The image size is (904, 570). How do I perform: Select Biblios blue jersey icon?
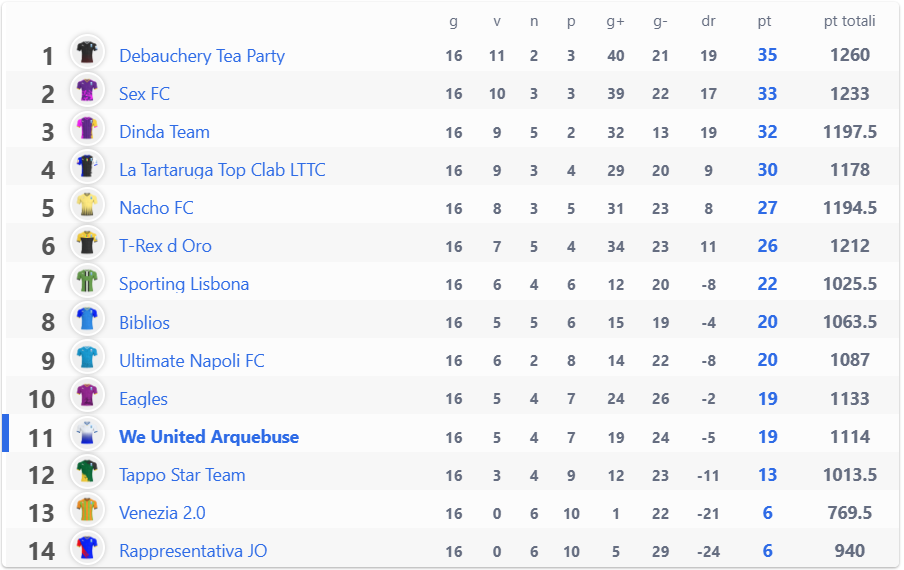click(87, 319)
